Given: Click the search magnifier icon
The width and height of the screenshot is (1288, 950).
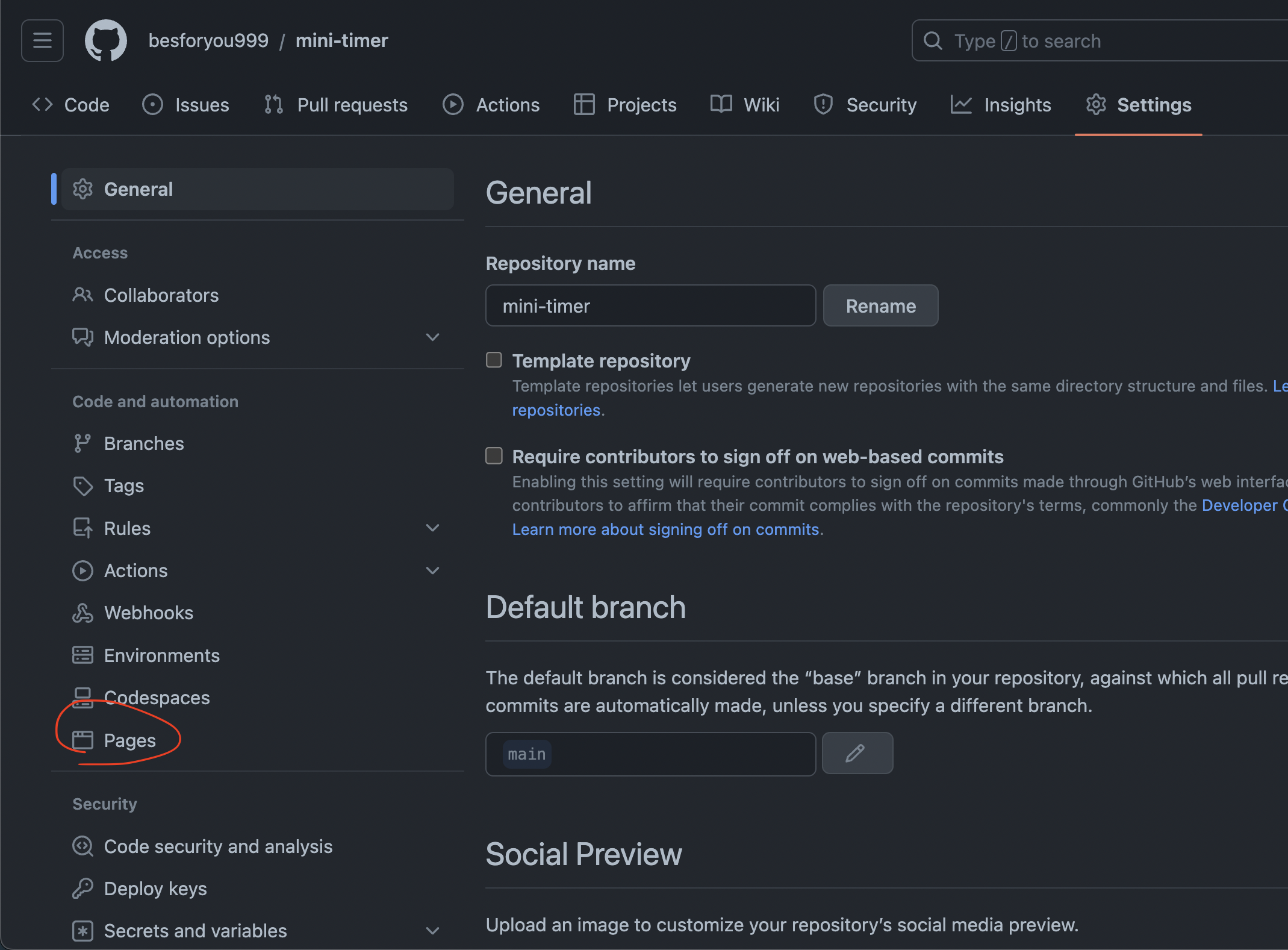Looking at the screenshot, I should coord(933,41).
